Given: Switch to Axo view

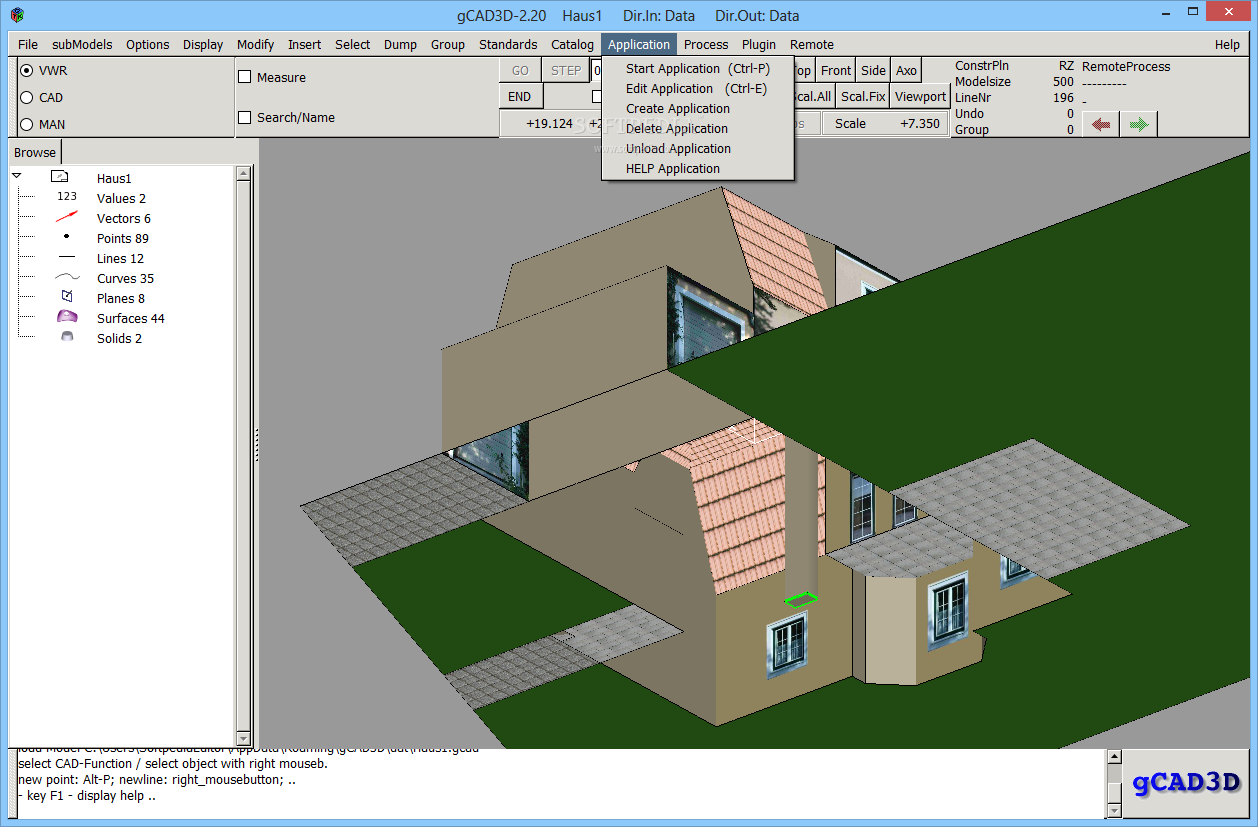Looking at the screenshot, I should pyautogui.click(x=906, y=70).
